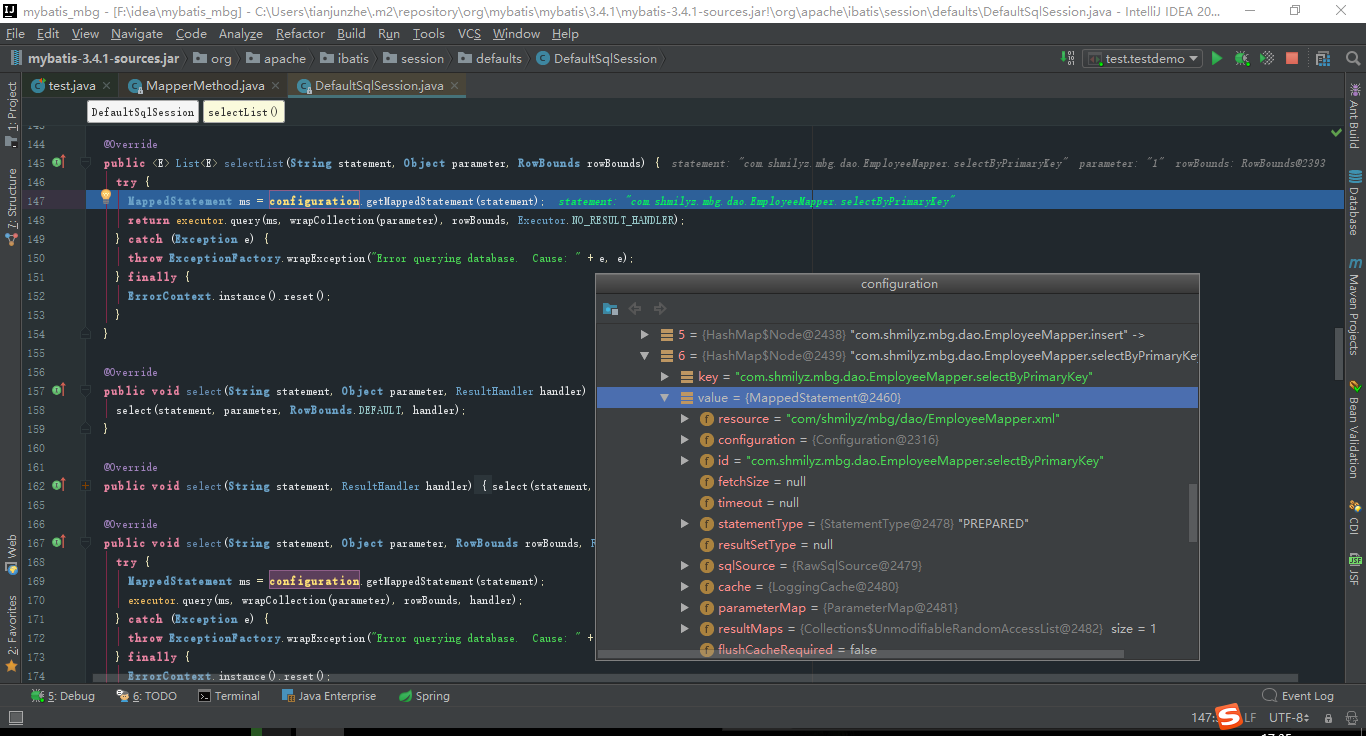Image resolution: width=1366 pixels, height=736 pixels.
Task: Collapse the MappedStatement value node
Action: click(664, 397)
